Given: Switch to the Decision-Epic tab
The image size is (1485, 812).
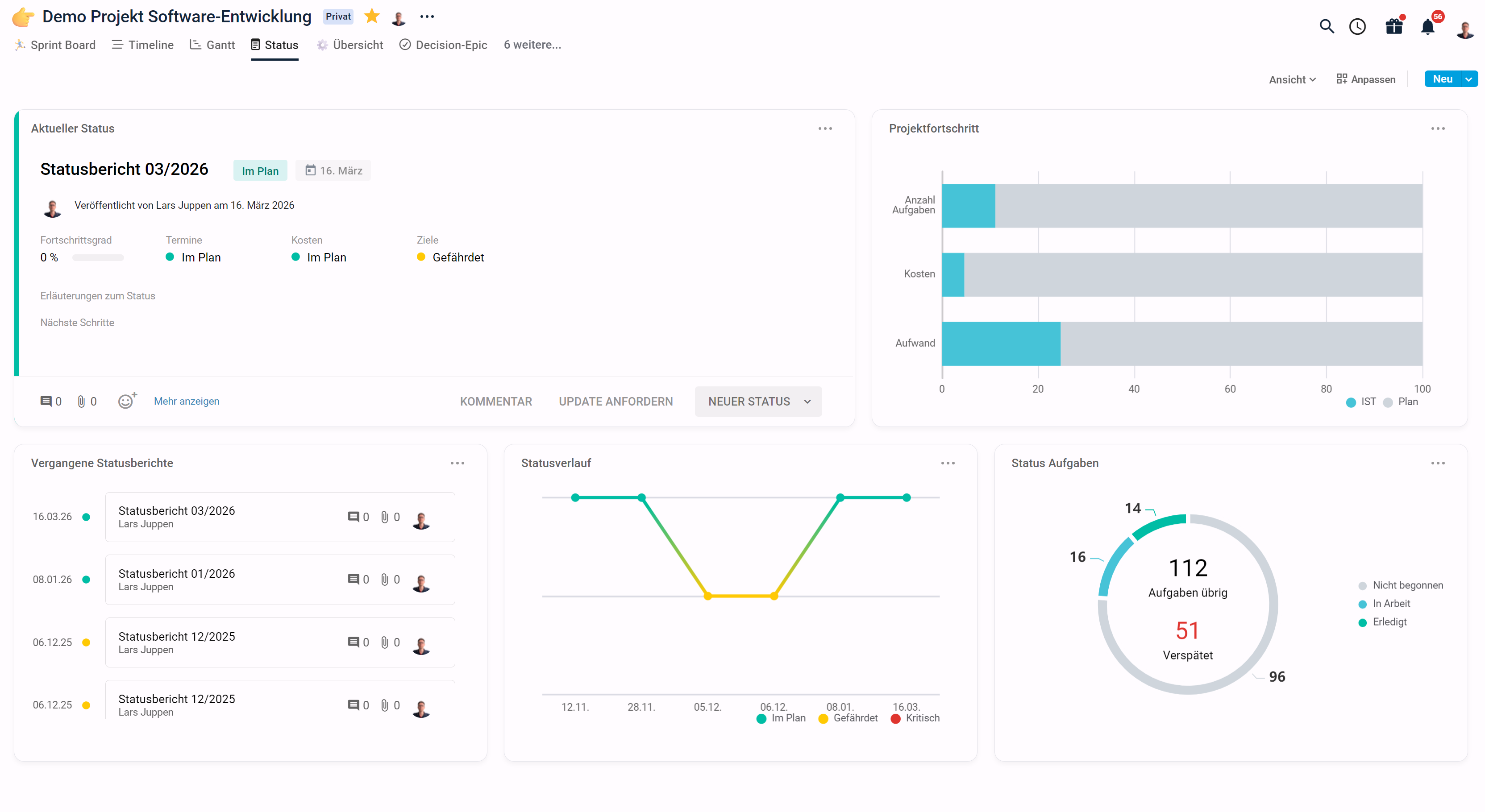Looking at the screenshot, I should point(443,45).
